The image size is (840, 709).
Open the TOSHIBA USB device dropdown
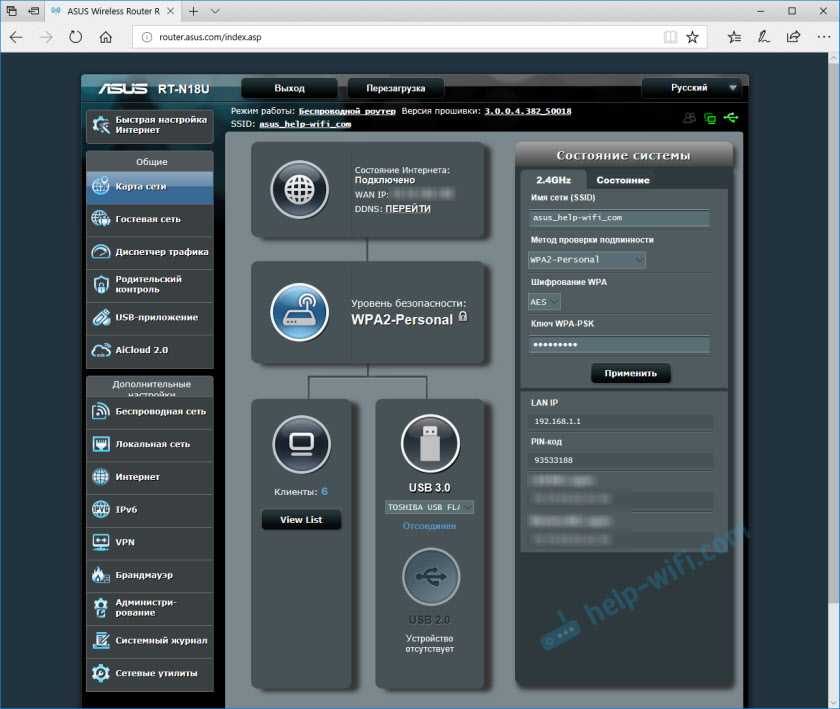[x=430, y=507]
